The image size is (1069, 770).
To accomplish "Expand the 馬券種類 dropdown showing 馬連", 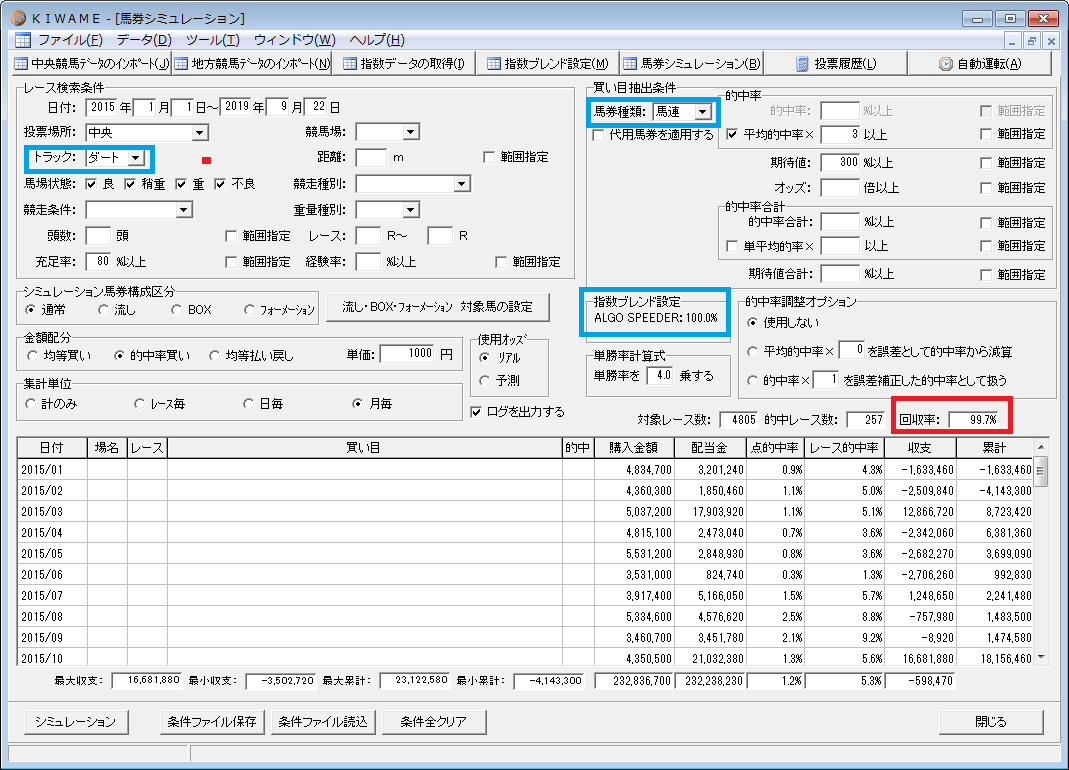I will [x=702, y=111].
